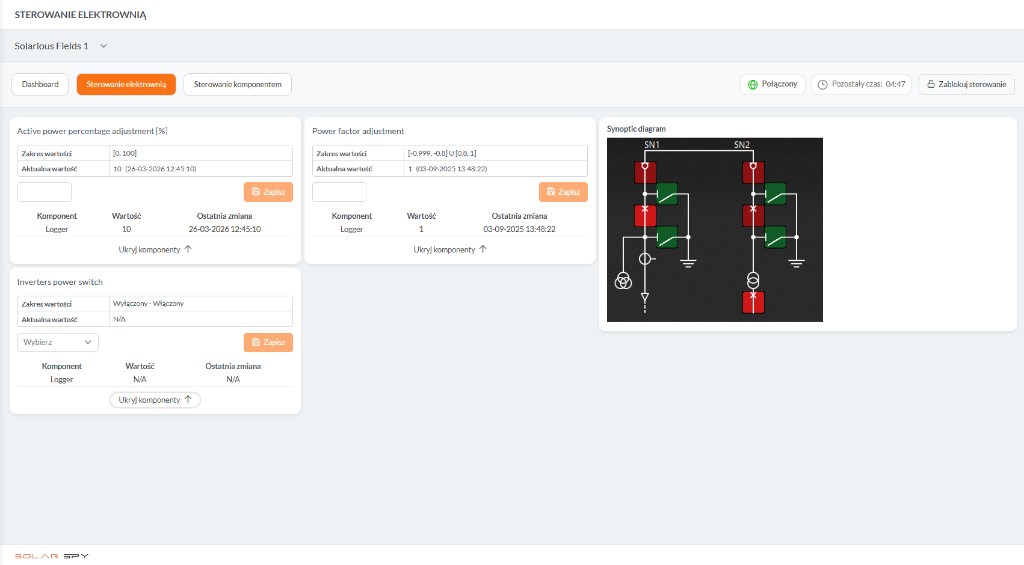
Task: Click the three-circle transformer symbol in diagram
Action: coord(624,281)
